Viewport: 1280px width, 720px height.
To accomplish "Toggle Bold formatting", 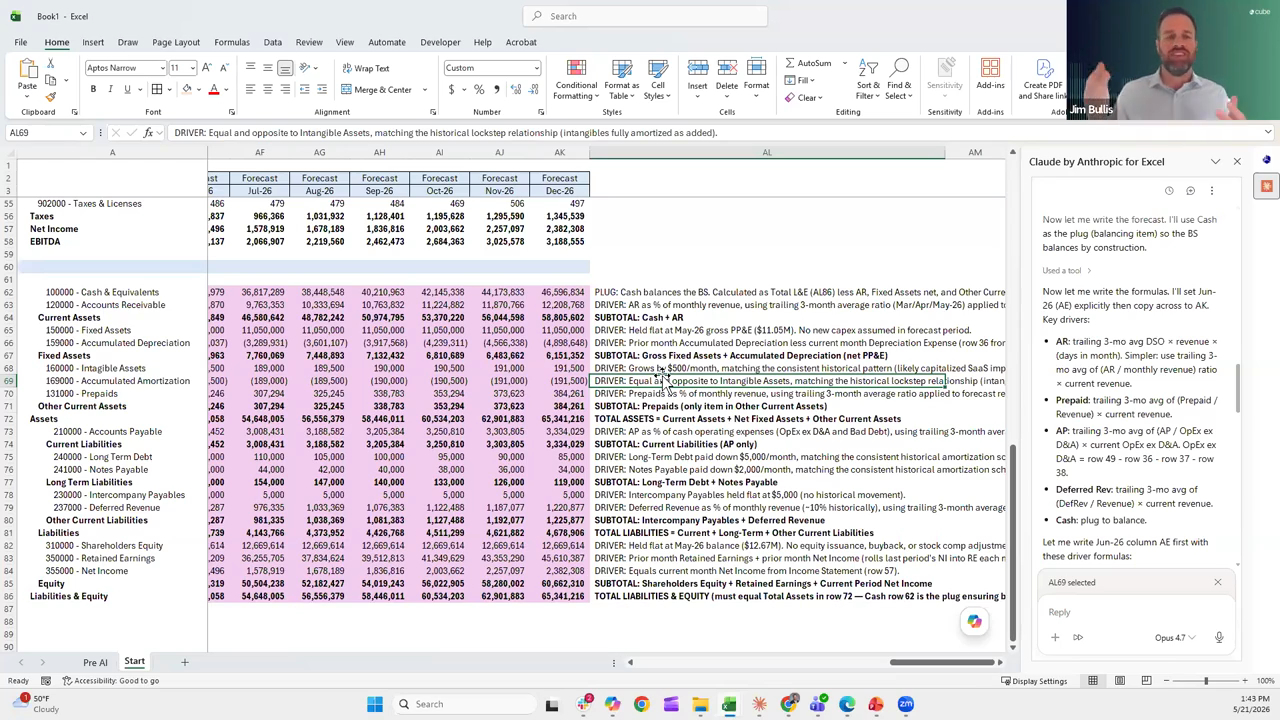I will click(x=93, y=89).
